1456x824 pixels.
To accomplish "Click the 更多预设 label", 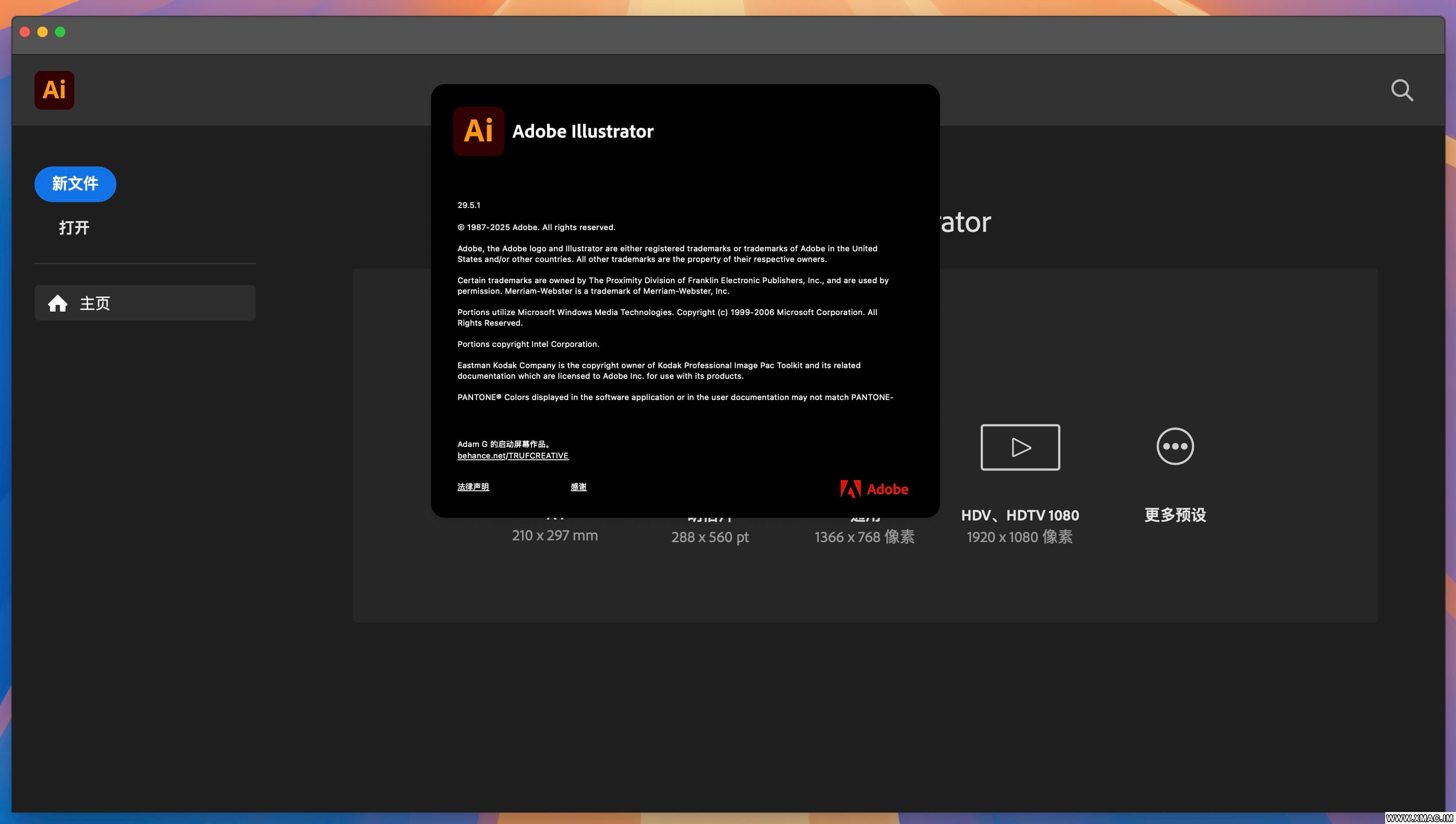I will coord(1175,515).
